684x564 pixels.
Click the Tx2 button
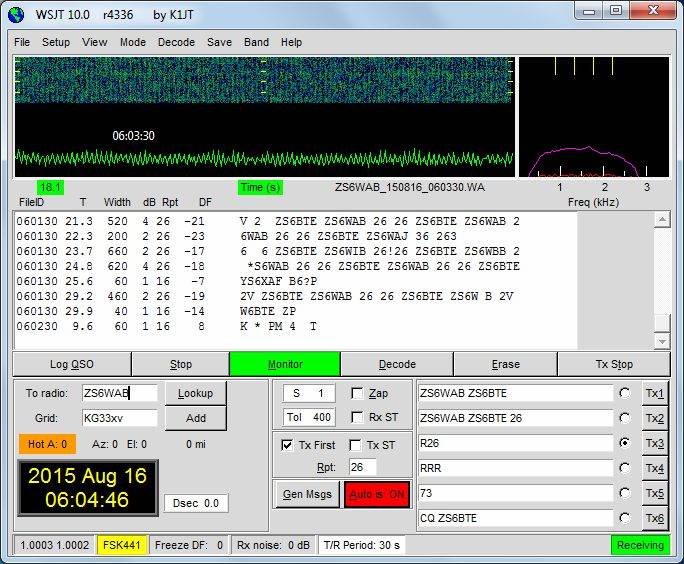(x=654, y=418)
